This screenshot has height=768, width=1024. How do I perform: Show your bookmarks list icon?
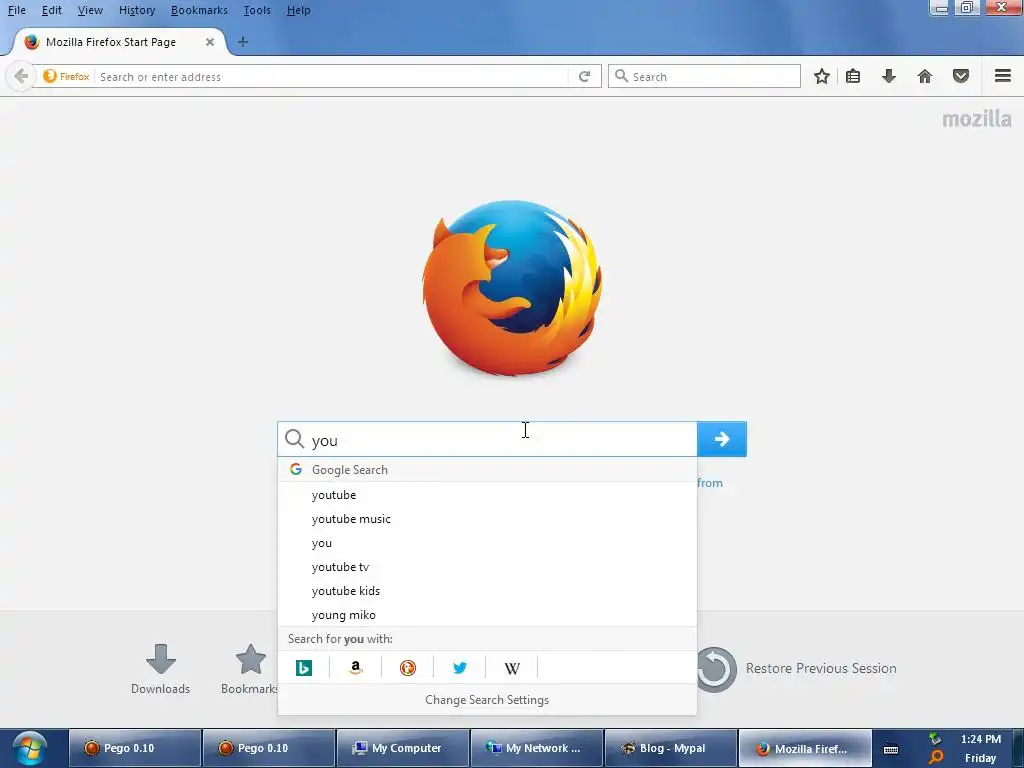pos(853,76)
